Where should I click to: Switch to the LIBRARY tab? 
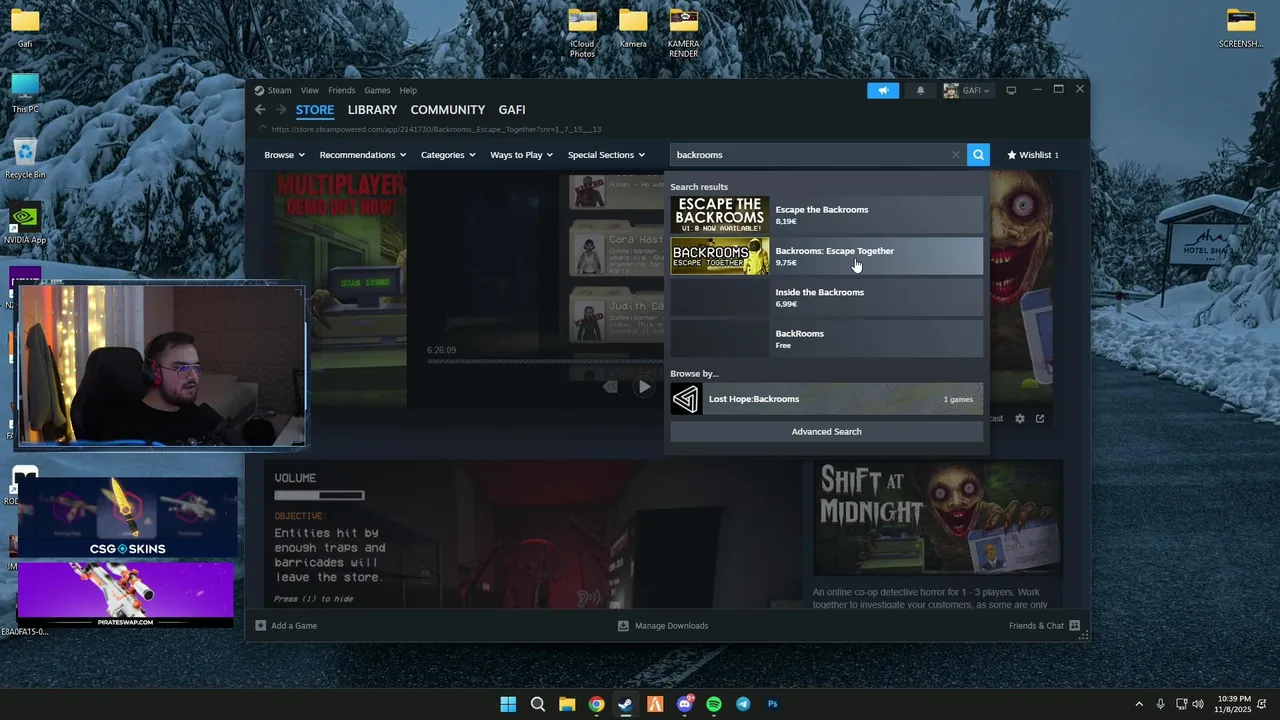pyautogui.click(x=372, y=110)
